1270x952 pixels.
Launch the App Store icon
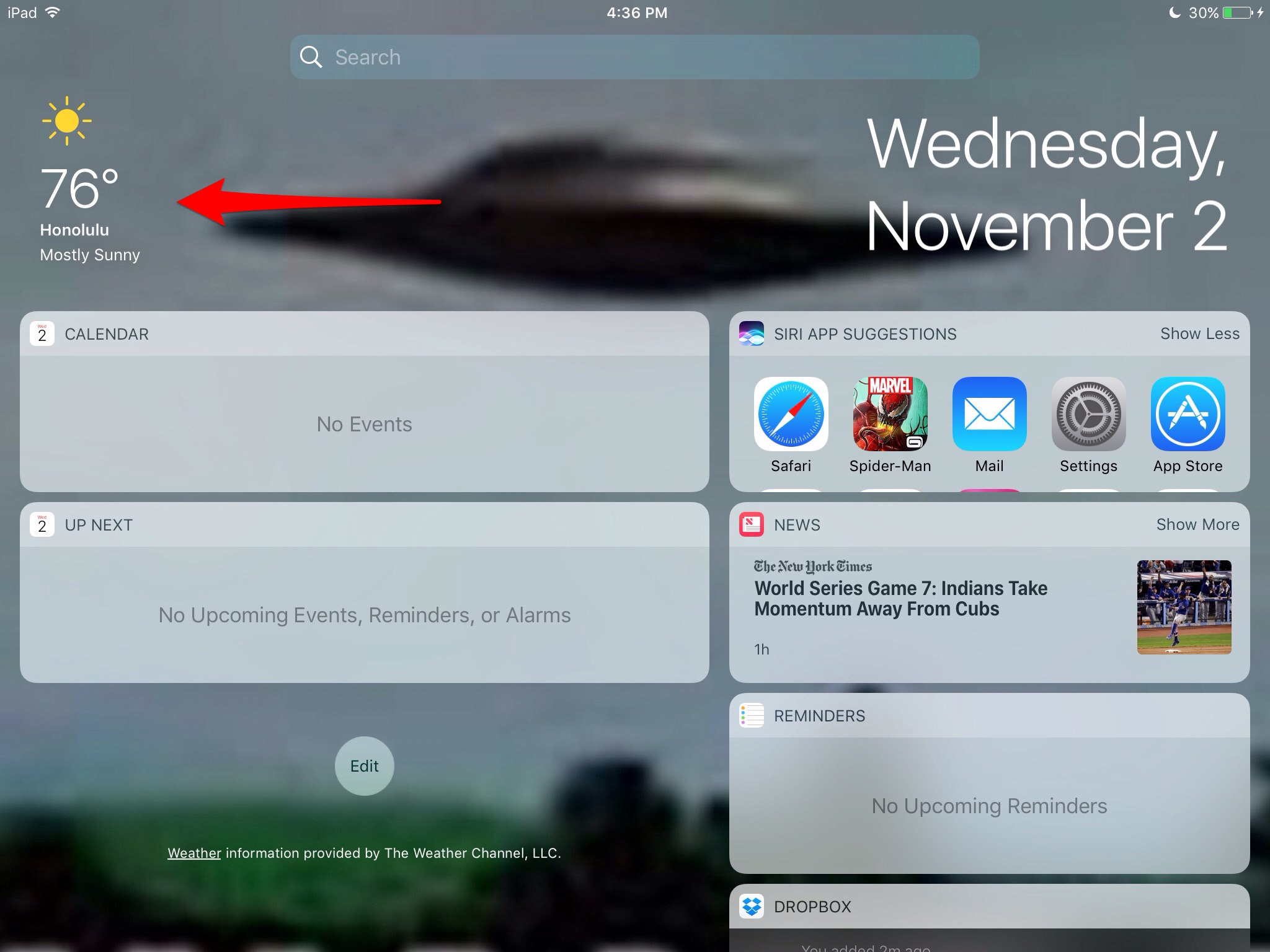[x=1188, y=414]
